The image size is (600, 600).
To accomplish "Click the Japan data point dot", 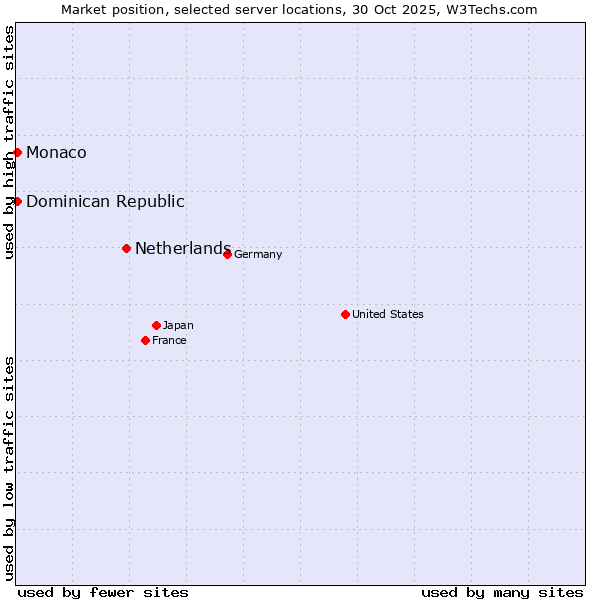I will 156,325.
